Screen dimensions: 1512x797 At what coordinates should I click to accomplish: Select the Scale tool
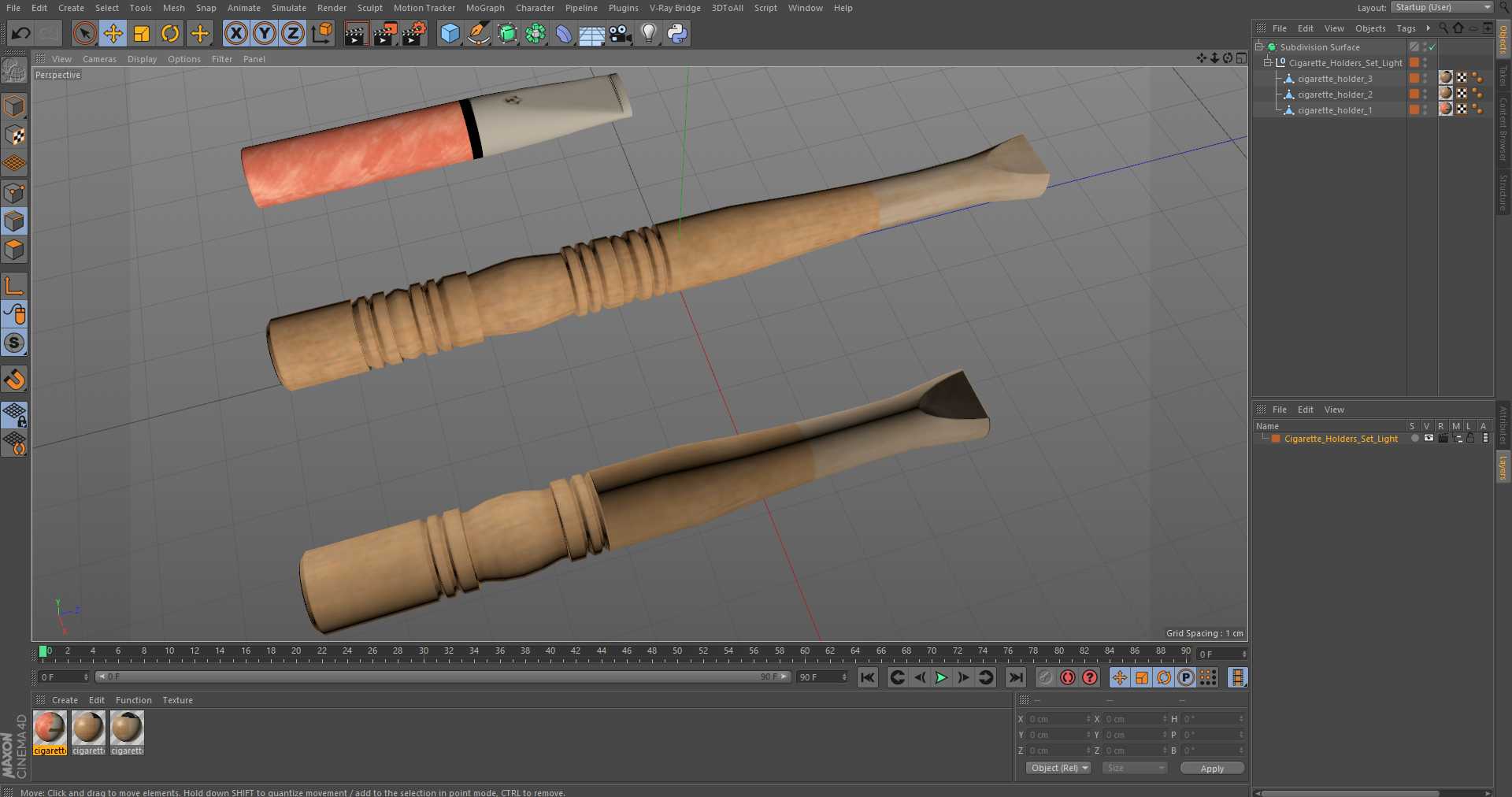(142, 33)
